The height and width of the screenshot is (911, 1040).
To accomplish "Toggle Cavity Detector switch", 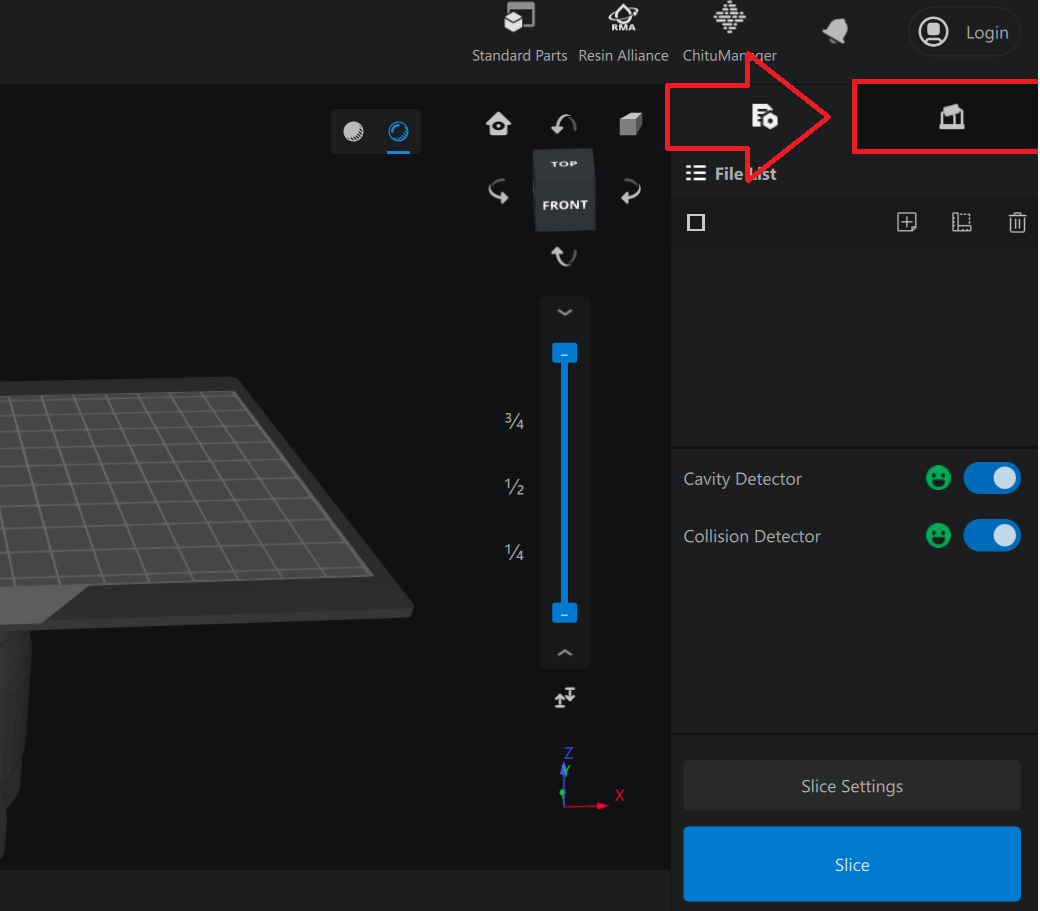I will [991, 478].
